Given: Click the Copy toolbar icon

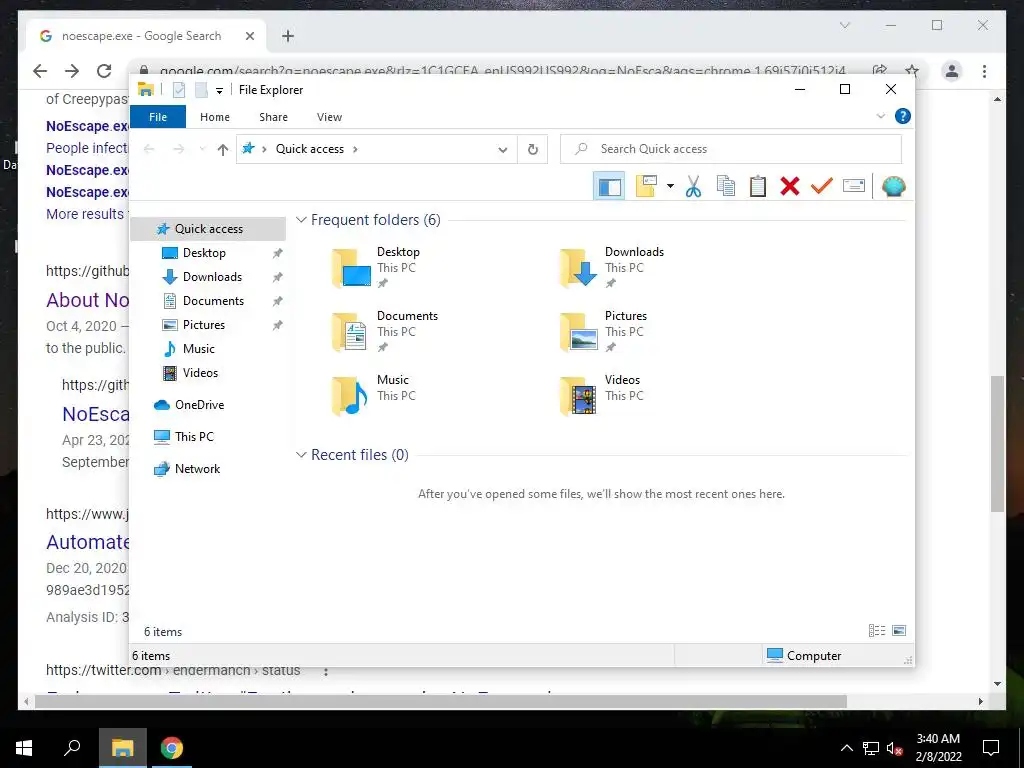Looking at the screenshot, I should tap(726, 187).
